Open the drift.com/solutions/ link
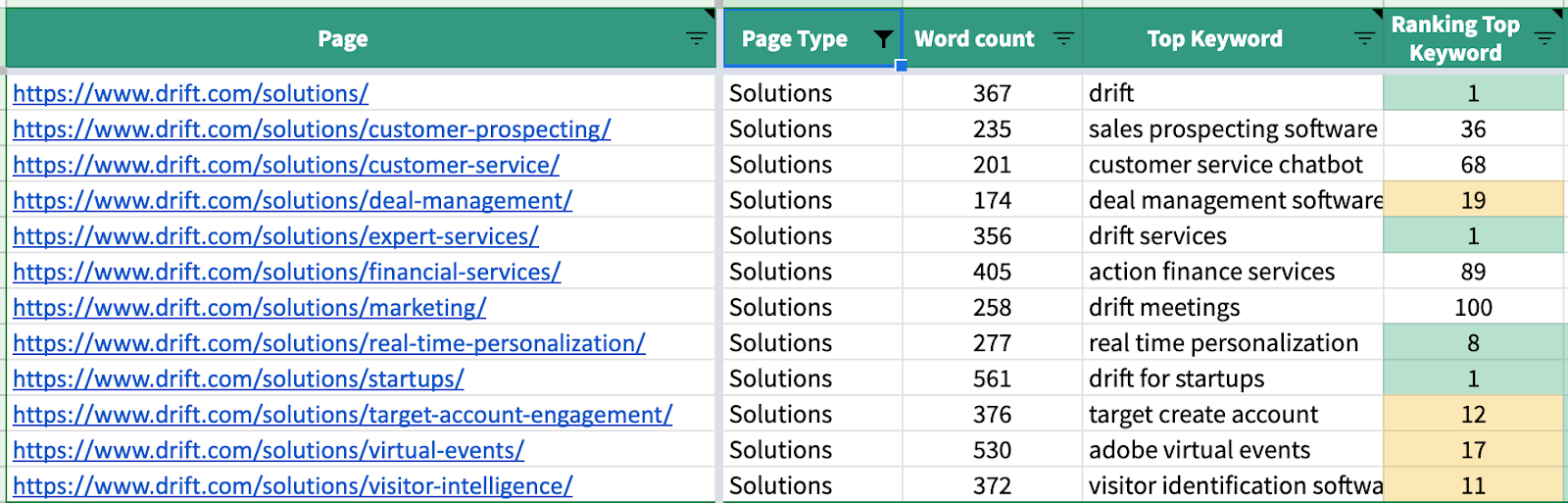 tap(190, 93)
